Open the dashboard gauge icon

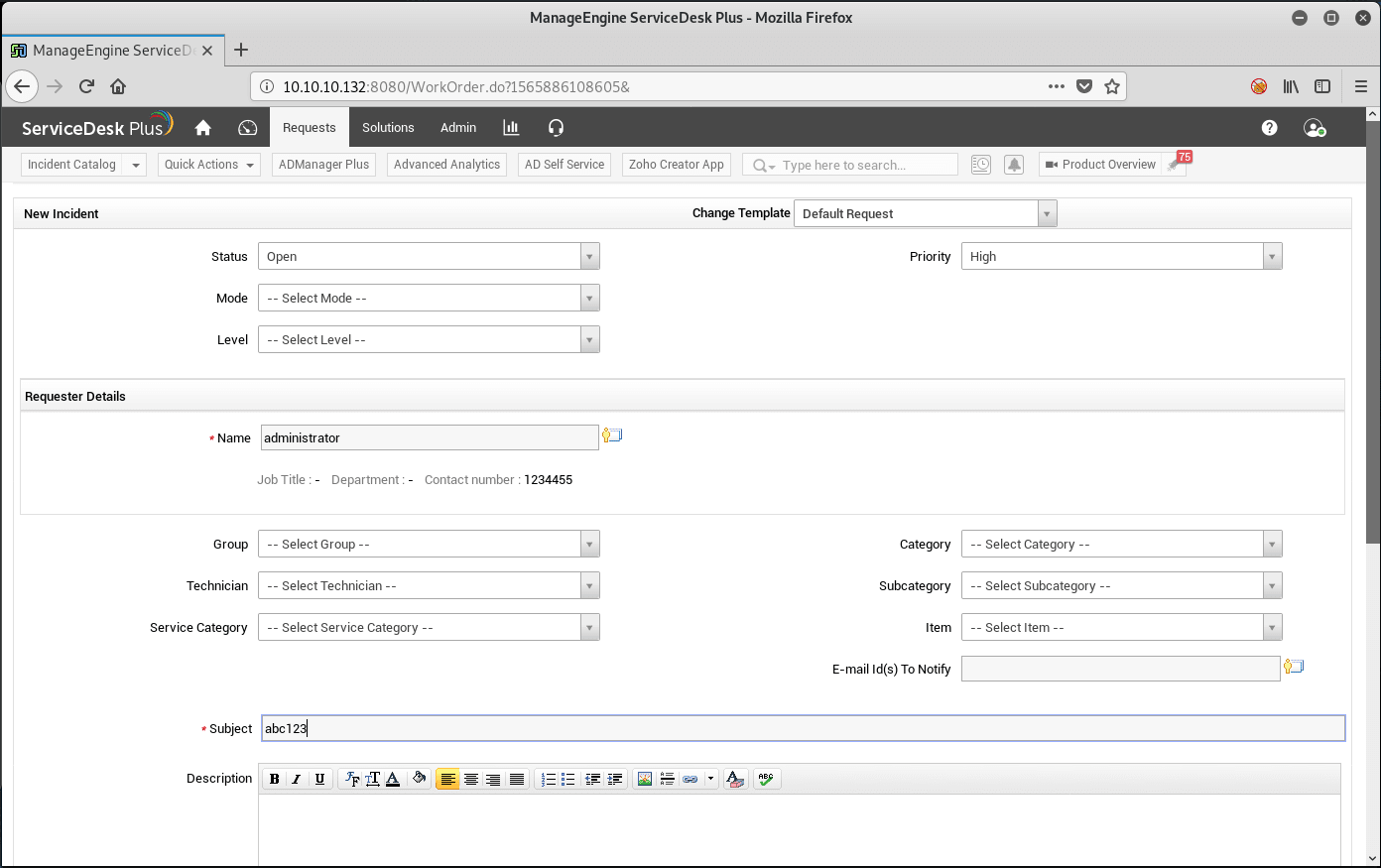[248, 127]
